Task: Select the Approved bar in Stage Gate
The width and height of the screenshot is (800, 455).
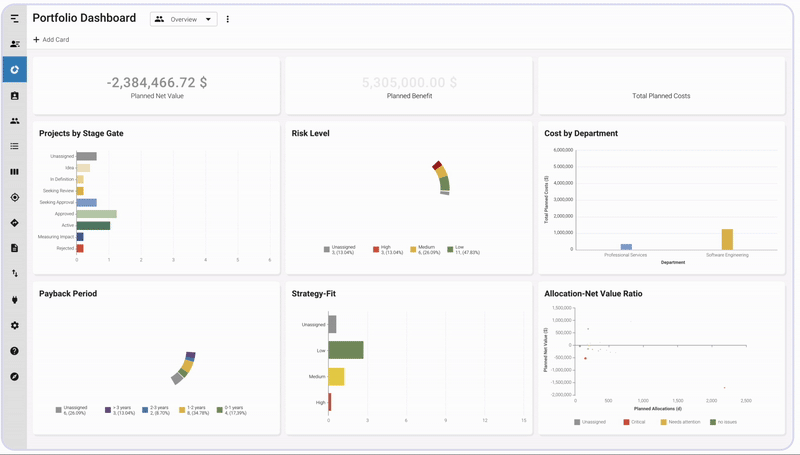Action: coord(97,214)
